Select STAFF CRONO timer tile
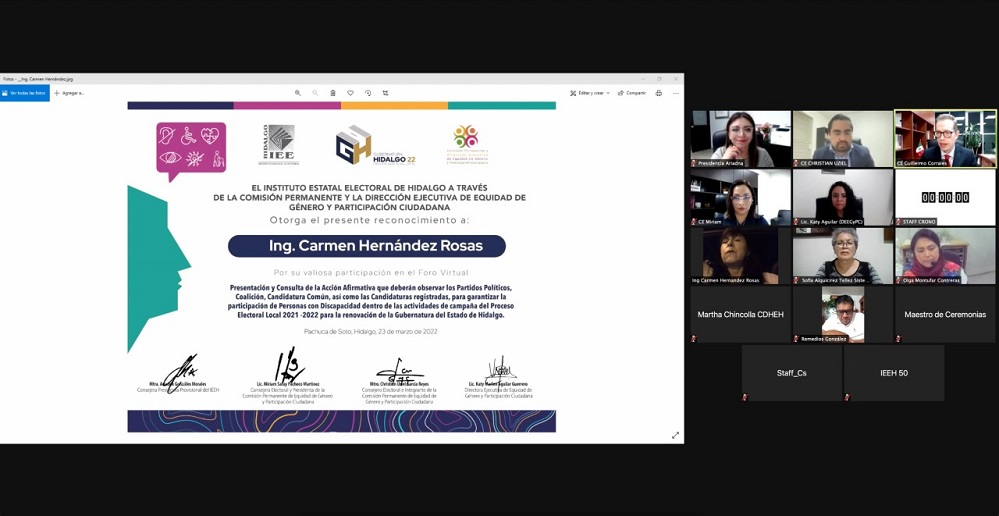Screen dimensions: 999x516 (x=945, y=197)
